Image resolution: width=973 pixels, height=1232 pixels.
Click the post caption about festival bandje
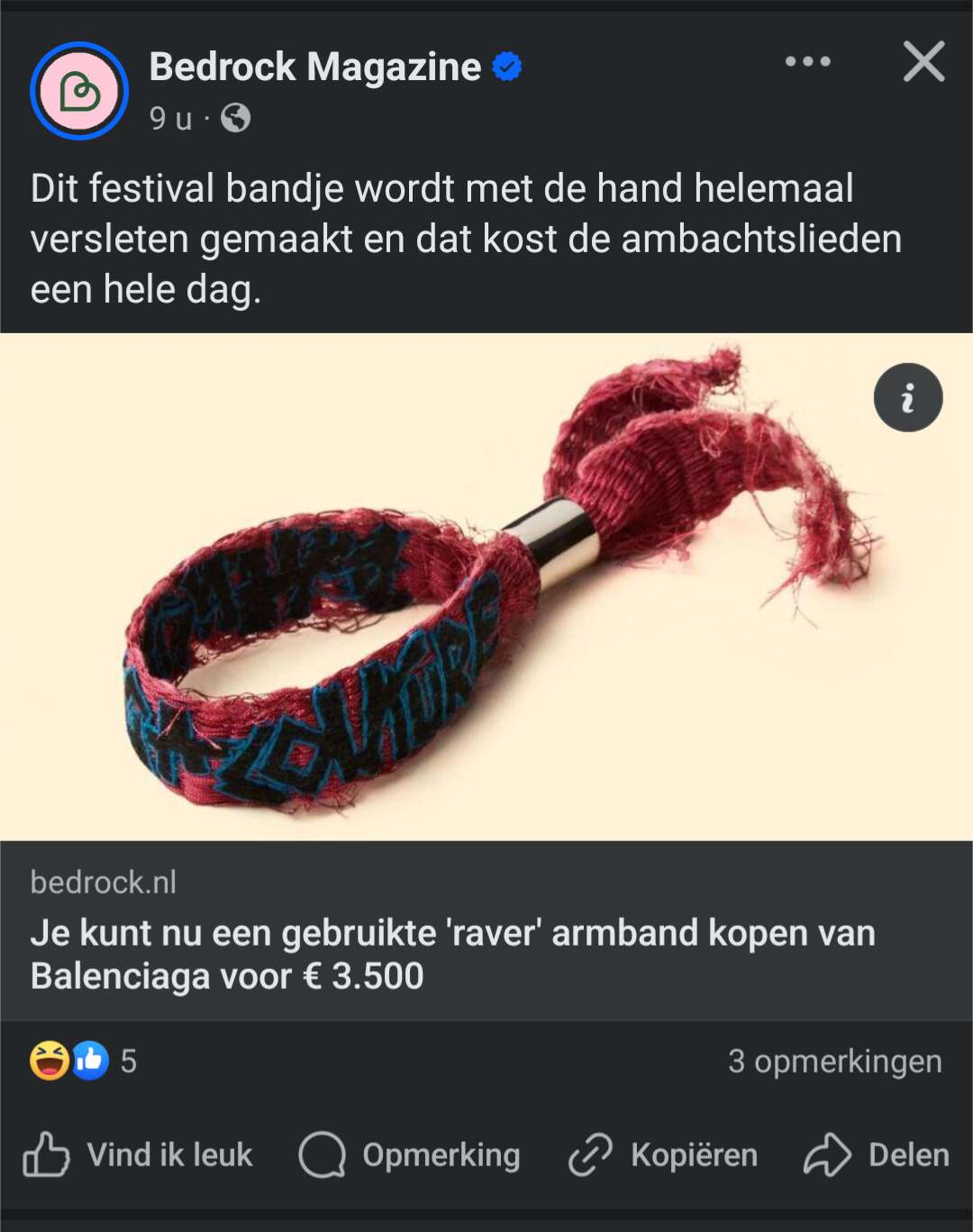(466, 239)
